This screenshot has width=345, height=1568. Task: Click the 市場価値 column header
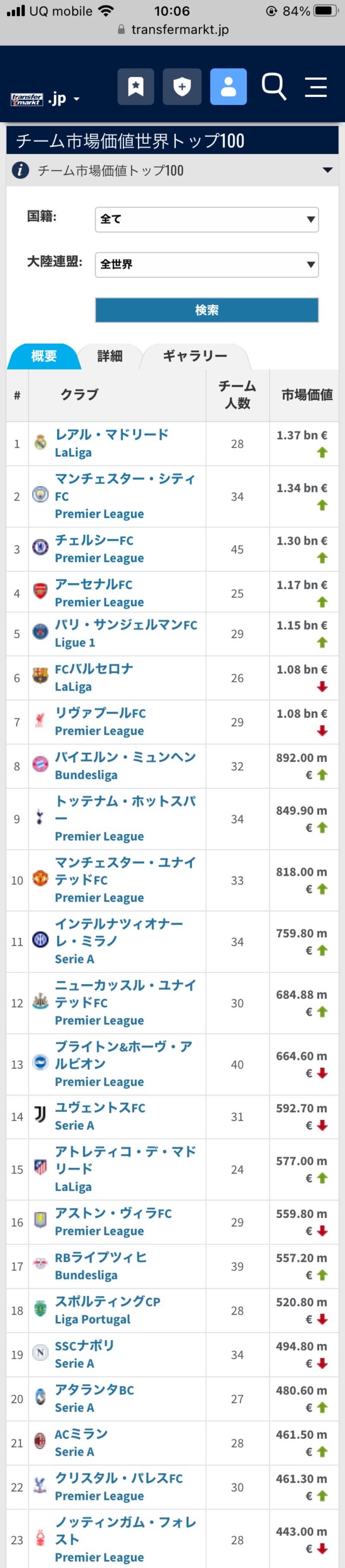point(307,395)
